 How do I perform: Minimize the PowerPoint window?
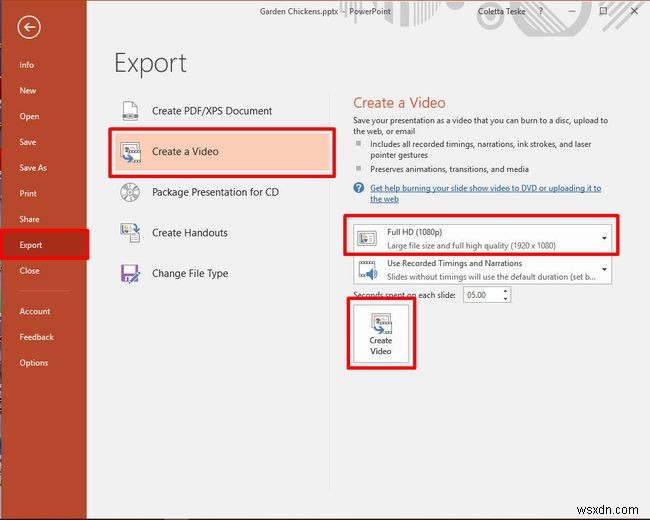pos(572,11)
